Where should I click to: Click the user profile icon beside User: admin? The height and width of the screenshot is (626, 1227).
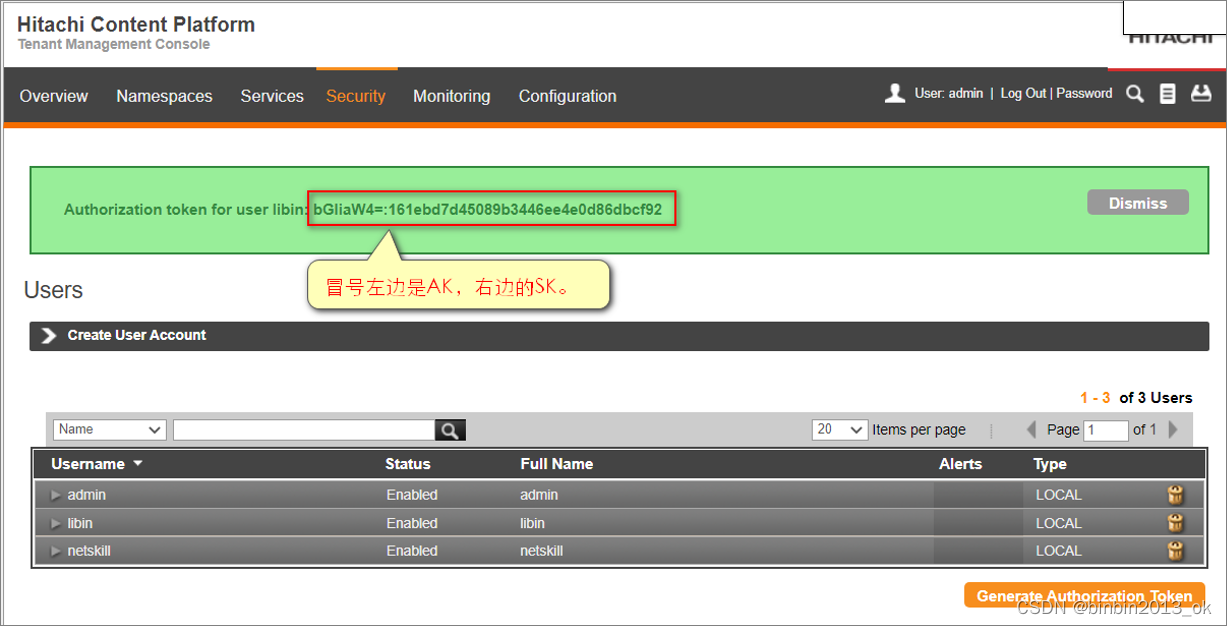pyautogui.click(x=893, y=93)
